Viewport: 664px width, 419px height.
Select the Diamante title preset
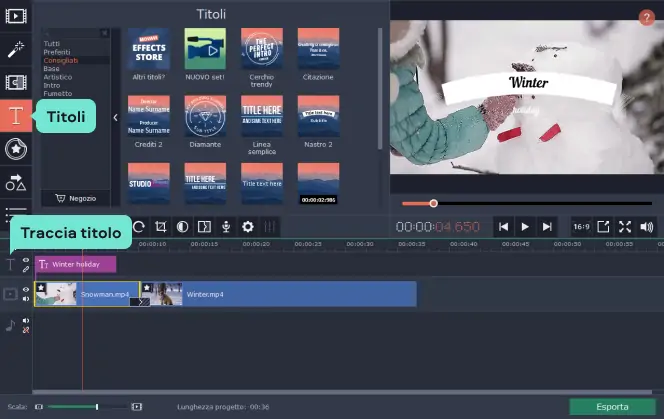click(205, 116)
